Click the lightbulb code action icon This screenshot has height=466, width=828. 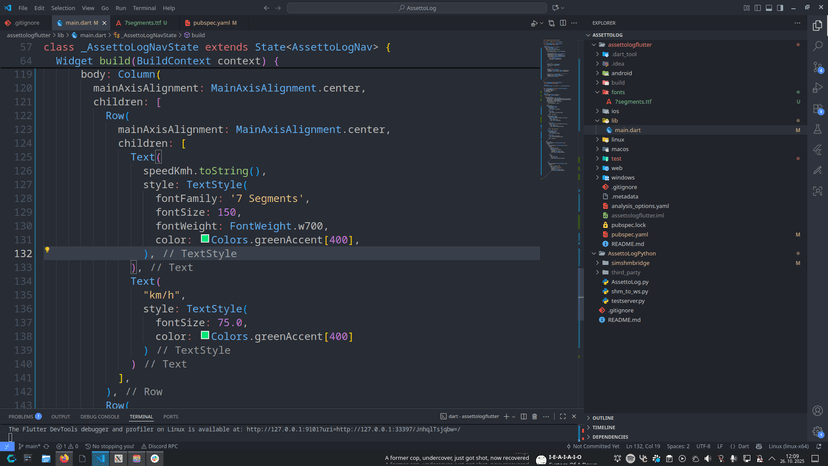[47, 251]
